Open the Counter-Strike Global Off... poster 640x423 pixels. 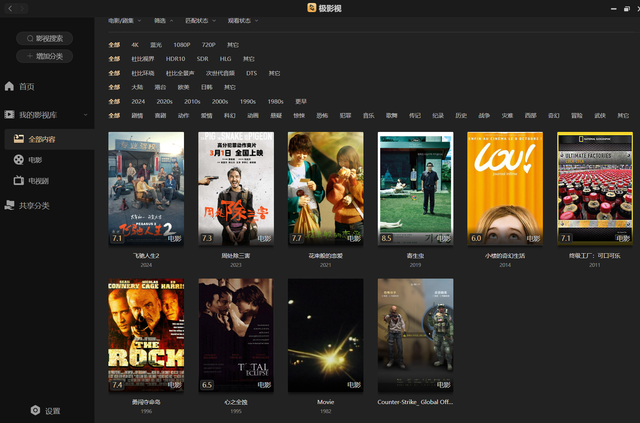(416, 335)
